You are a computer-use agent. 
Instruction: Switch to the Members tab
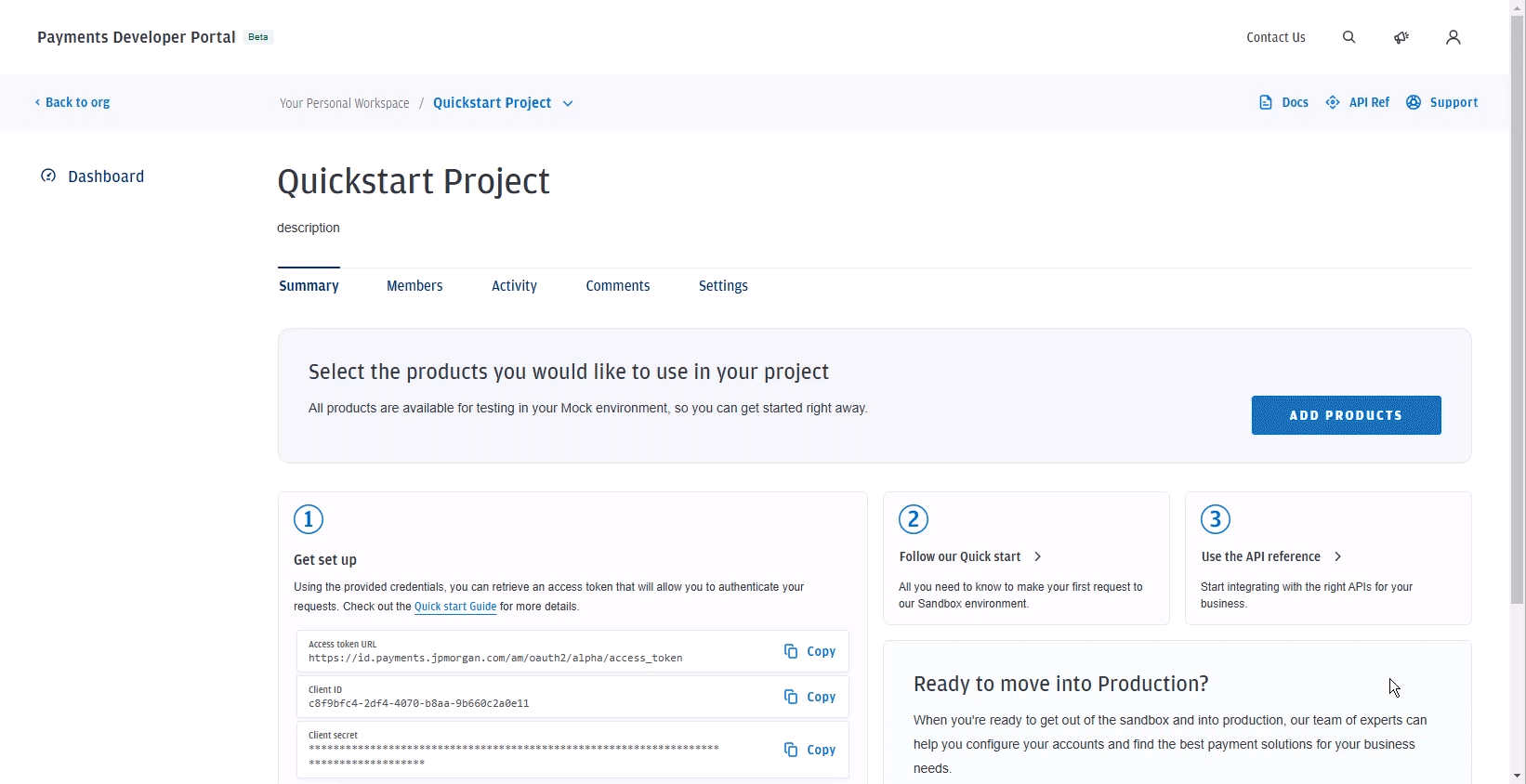(414, 286)
